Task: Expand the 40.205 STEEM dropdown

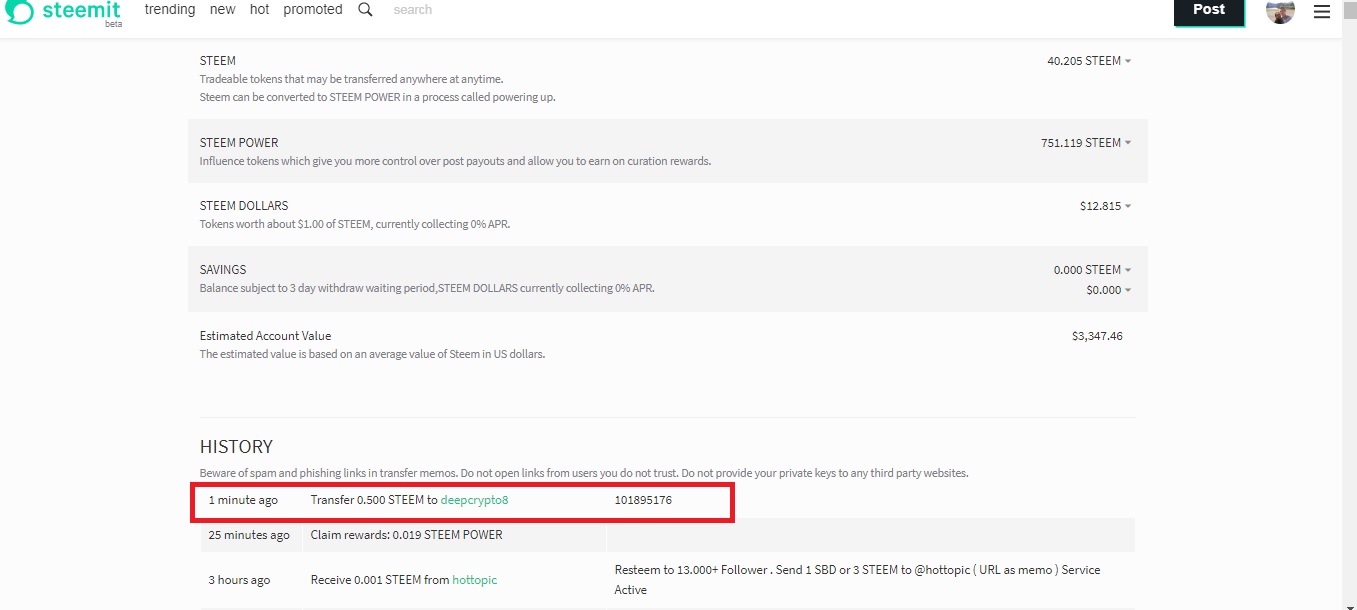Action: pos(1089,61)
